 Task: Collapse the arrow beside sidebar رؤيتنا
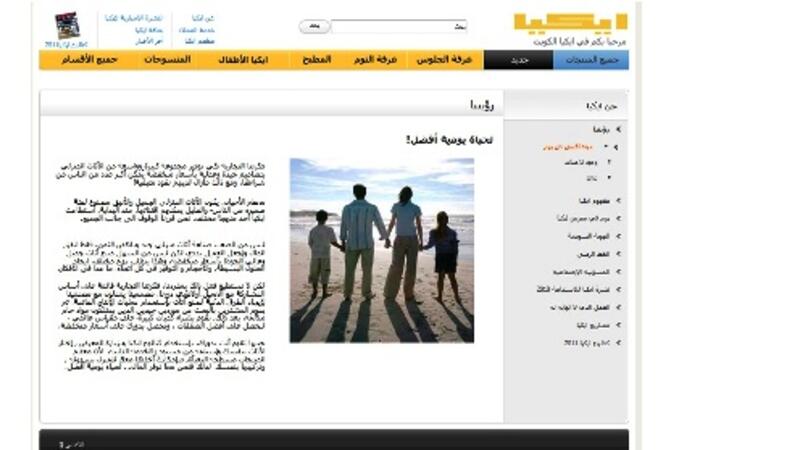tap(618, 130)
